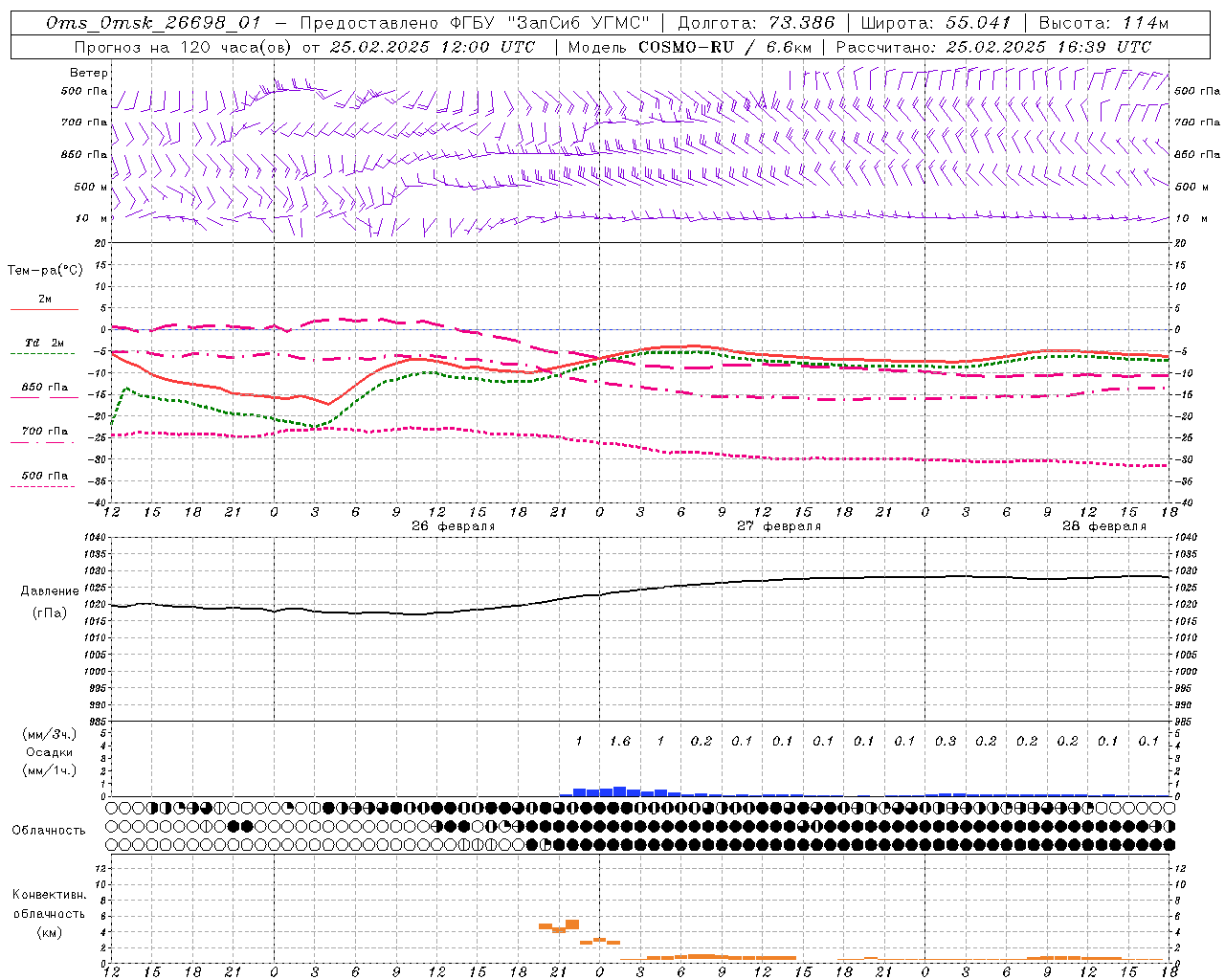The width and height of the screenshot is (1225, 980).
Task: Click the Тем-ра(°C) axis label
Action: pos(45,271)
